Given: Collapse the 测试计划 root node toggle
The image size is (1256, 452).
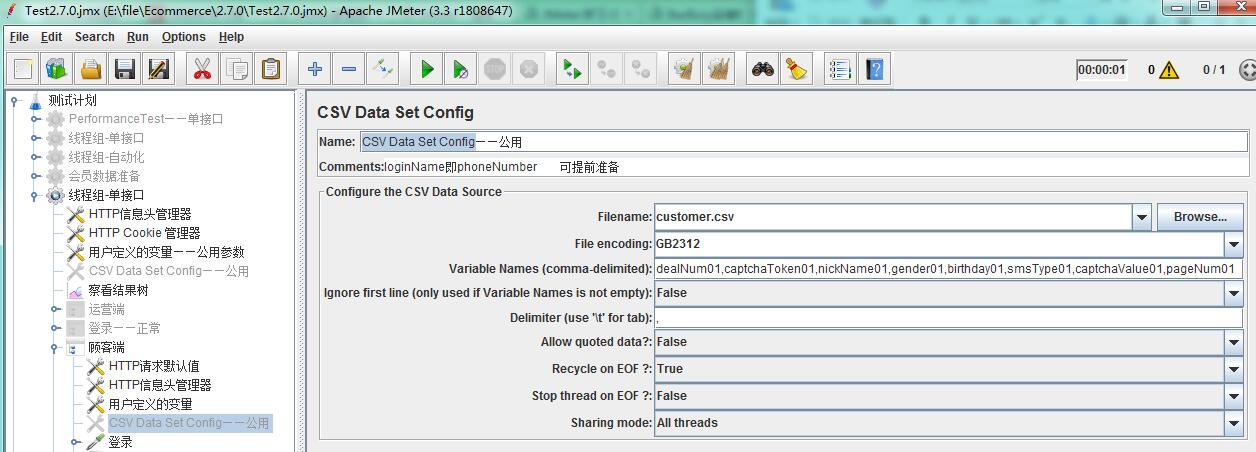Looking at the screenshot, I should point(15,100).
